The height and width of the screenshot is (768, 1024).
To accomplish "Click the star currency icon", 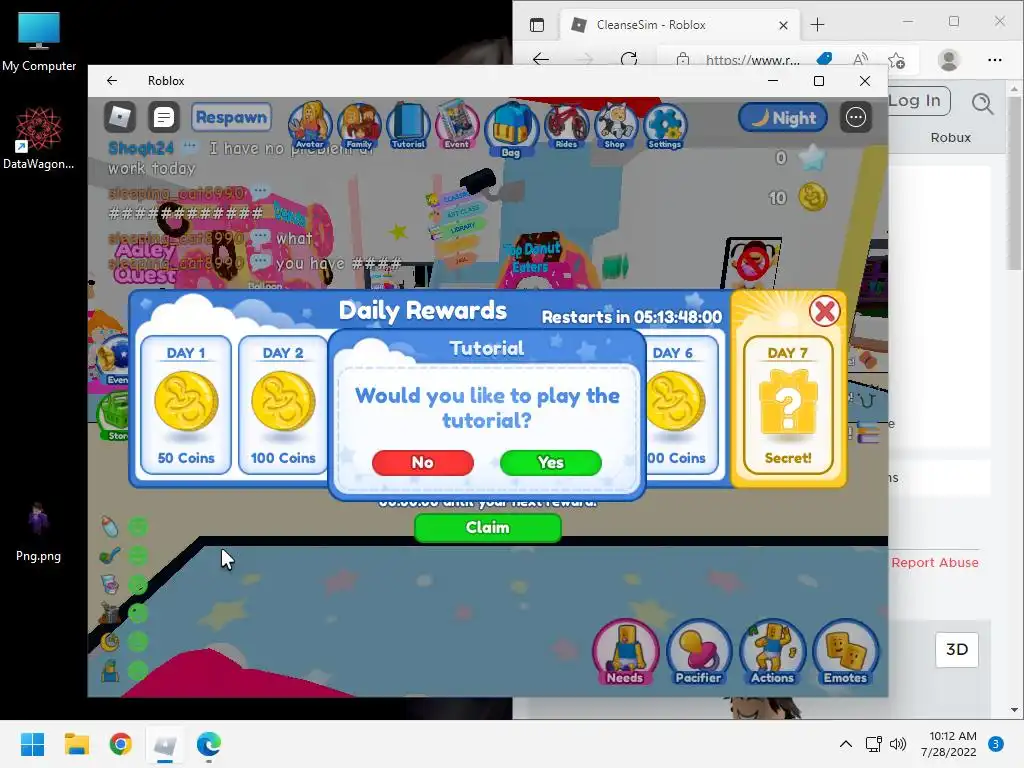I will (x=812, y=158).
